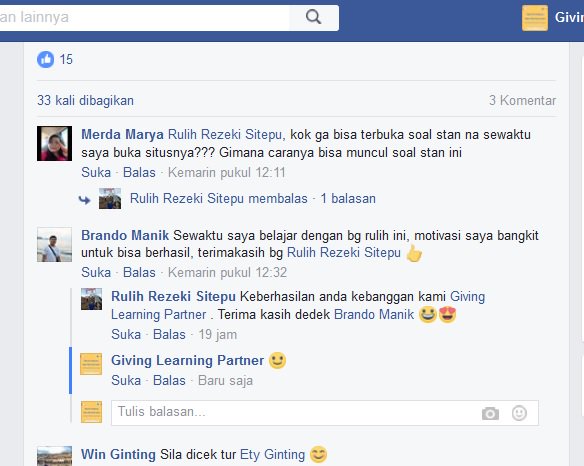Open Win Ginting's profile picture

tap(54, 456)
